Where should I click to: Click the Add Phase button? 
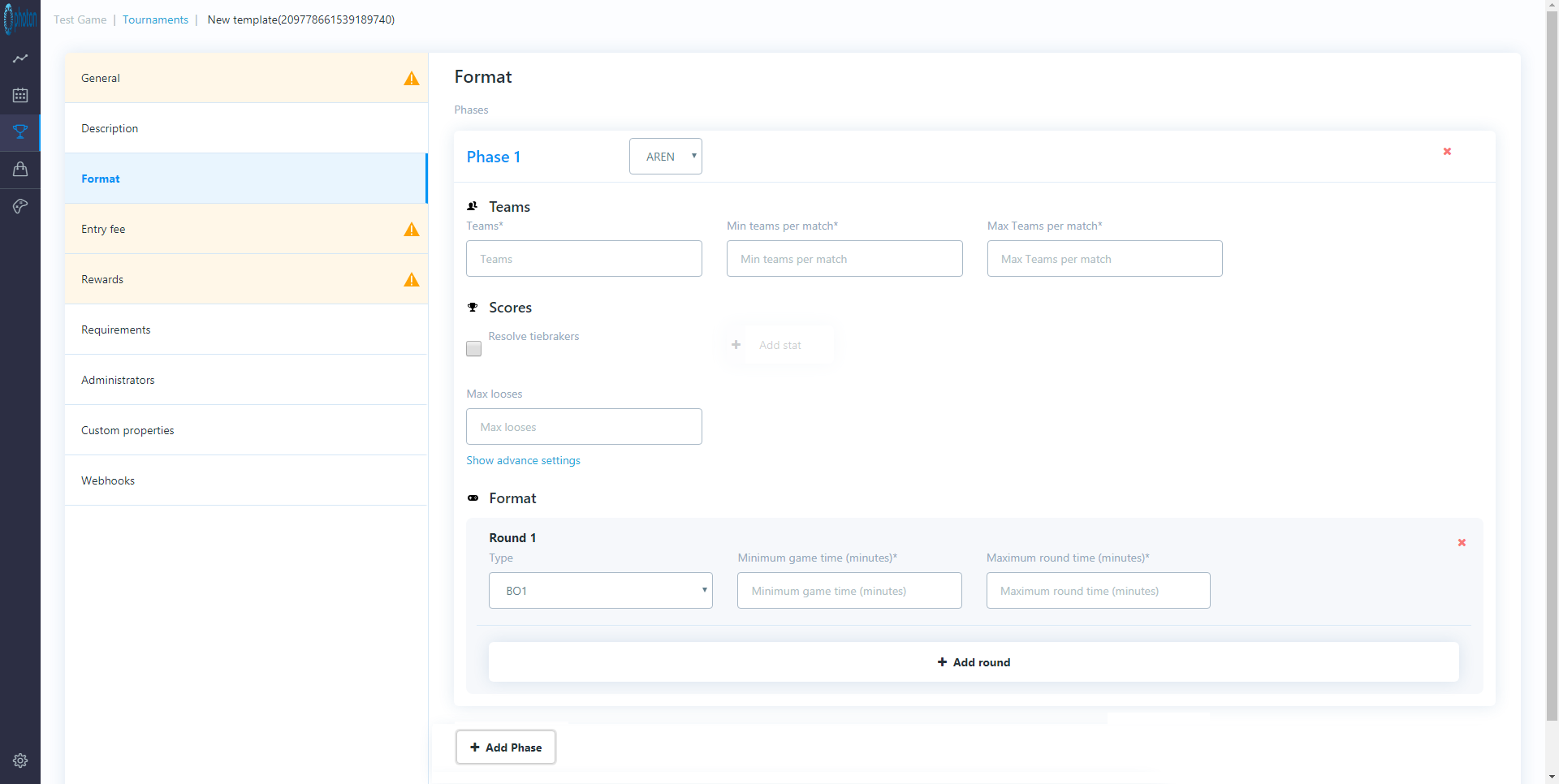point(506,747)
